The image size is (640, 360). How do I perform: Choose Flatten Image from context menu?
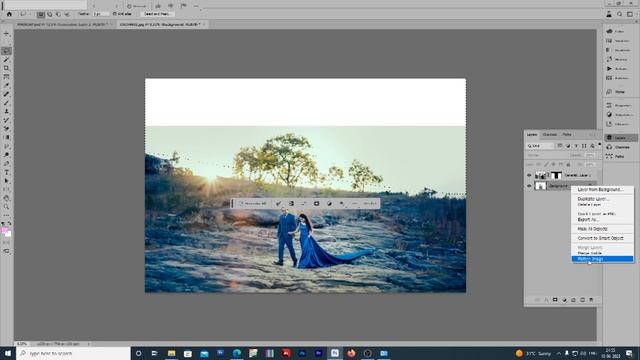click(602, 259)
